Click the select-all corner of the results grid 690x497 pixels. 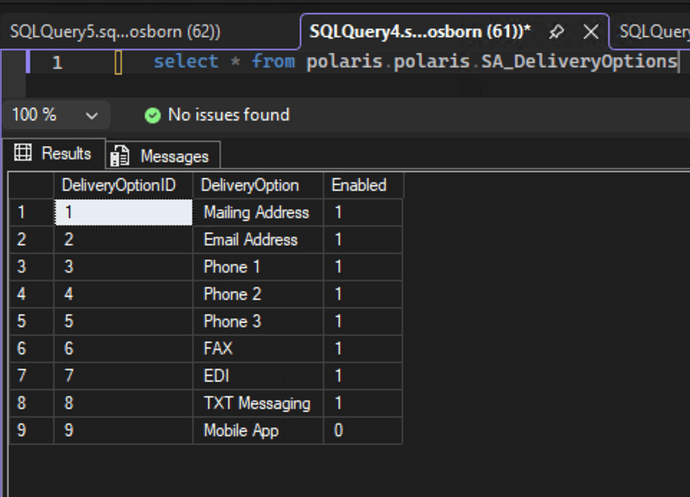pyautogui.click(x=31, y=185)
